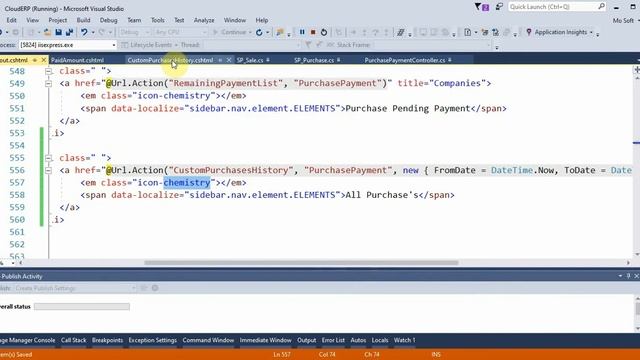Switch to the PurchasePaymentController.cs tab

tap(405, 60)
